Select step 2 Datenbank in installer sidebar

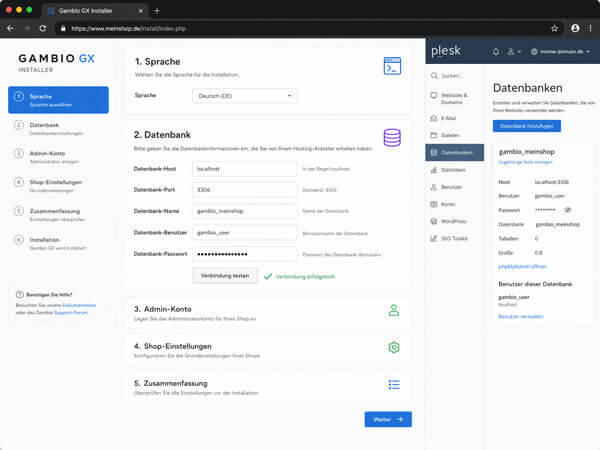tap(58, 129)
